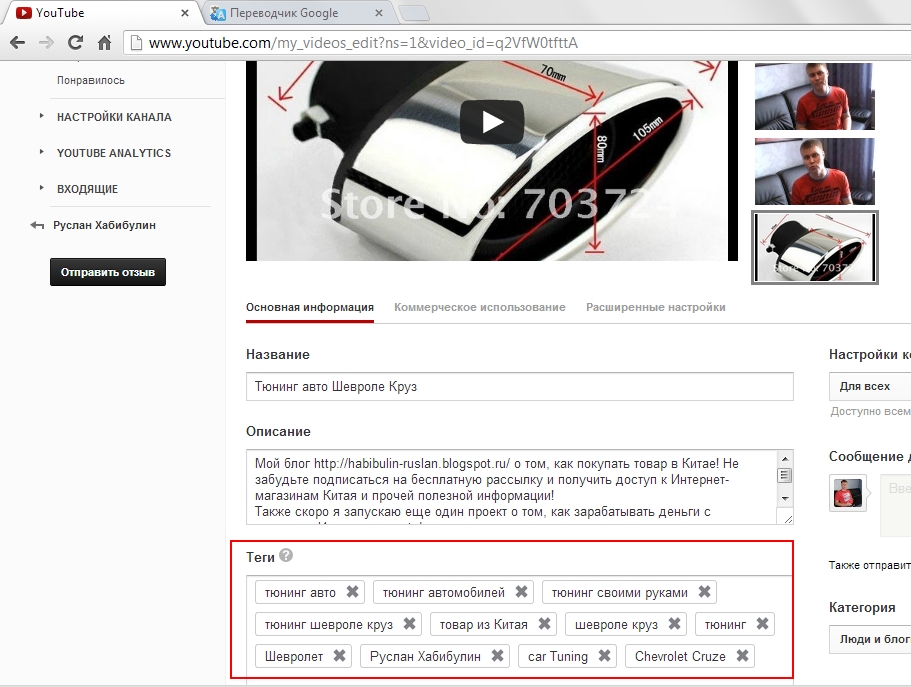Click the Категория heading

(x=862, y=607)
